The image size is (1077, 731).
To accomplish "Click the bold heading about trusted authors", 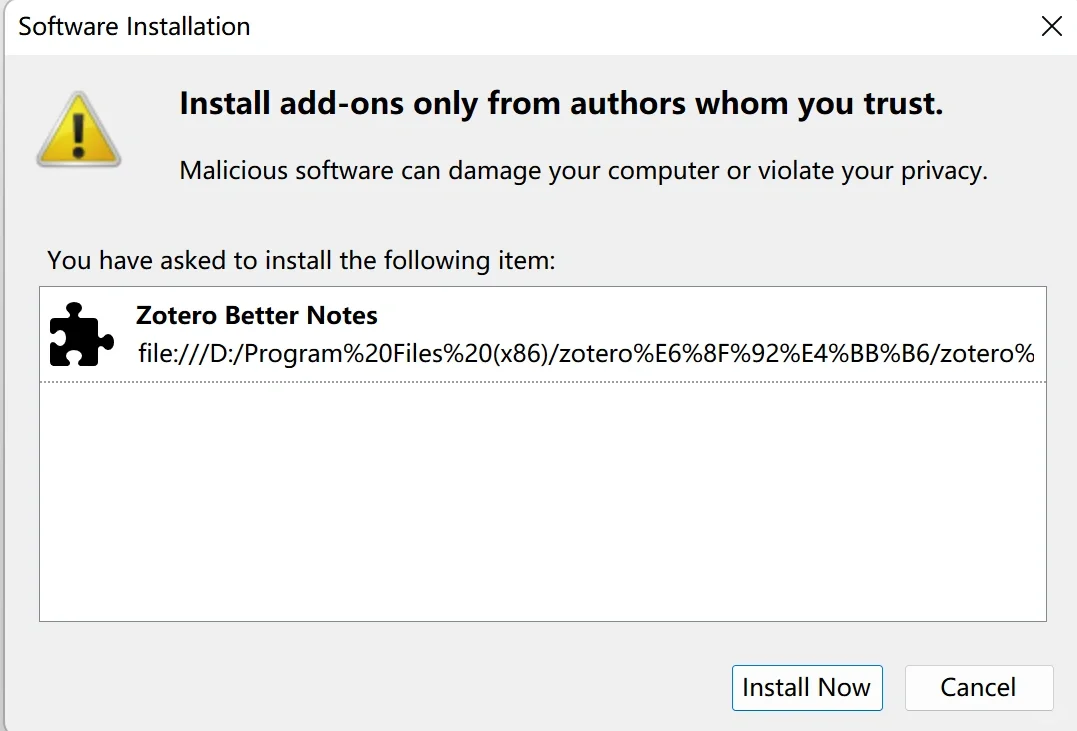I will point(561,104).
